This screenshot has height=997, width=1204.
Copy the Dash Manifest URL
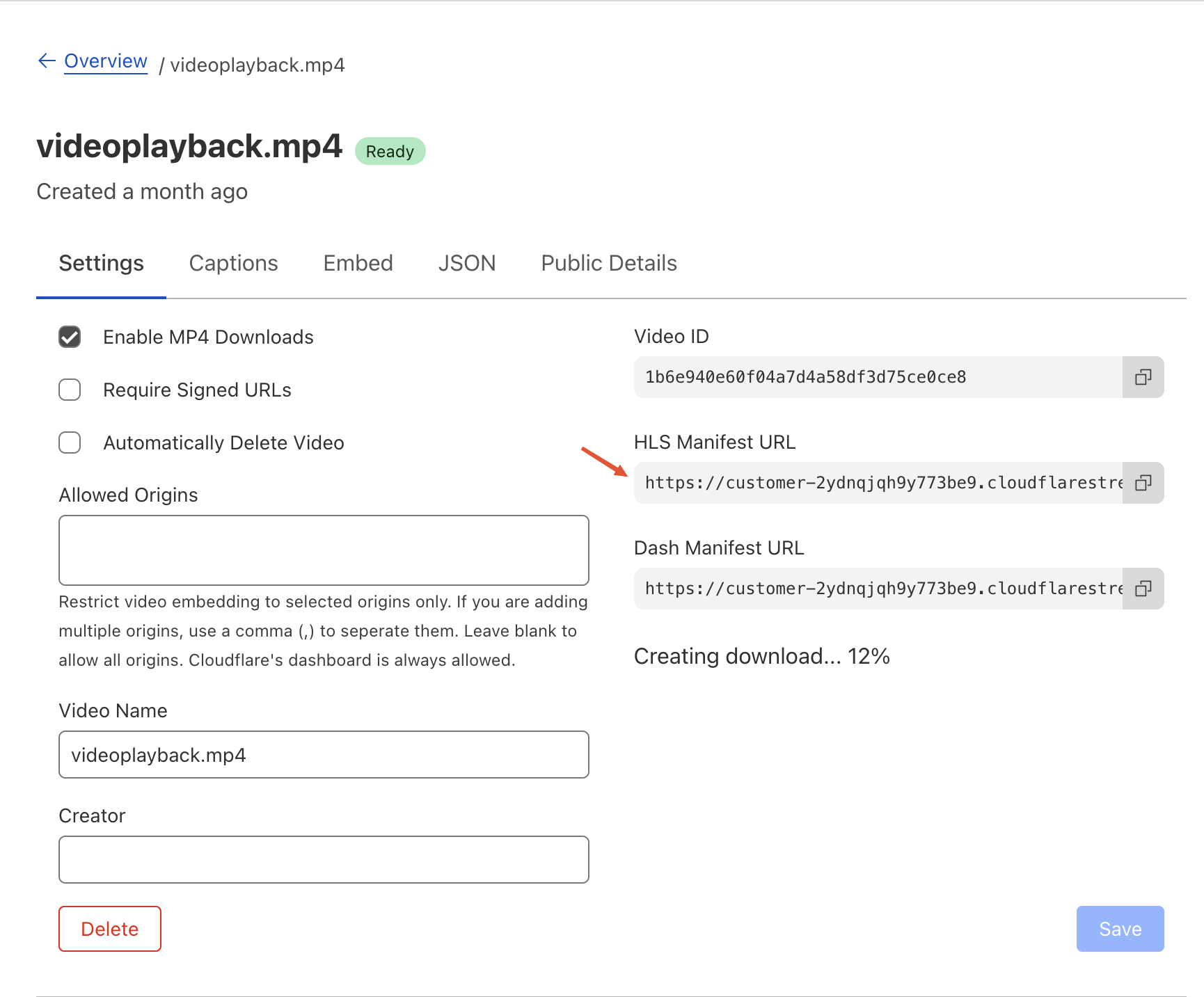tap(1143, 589)
